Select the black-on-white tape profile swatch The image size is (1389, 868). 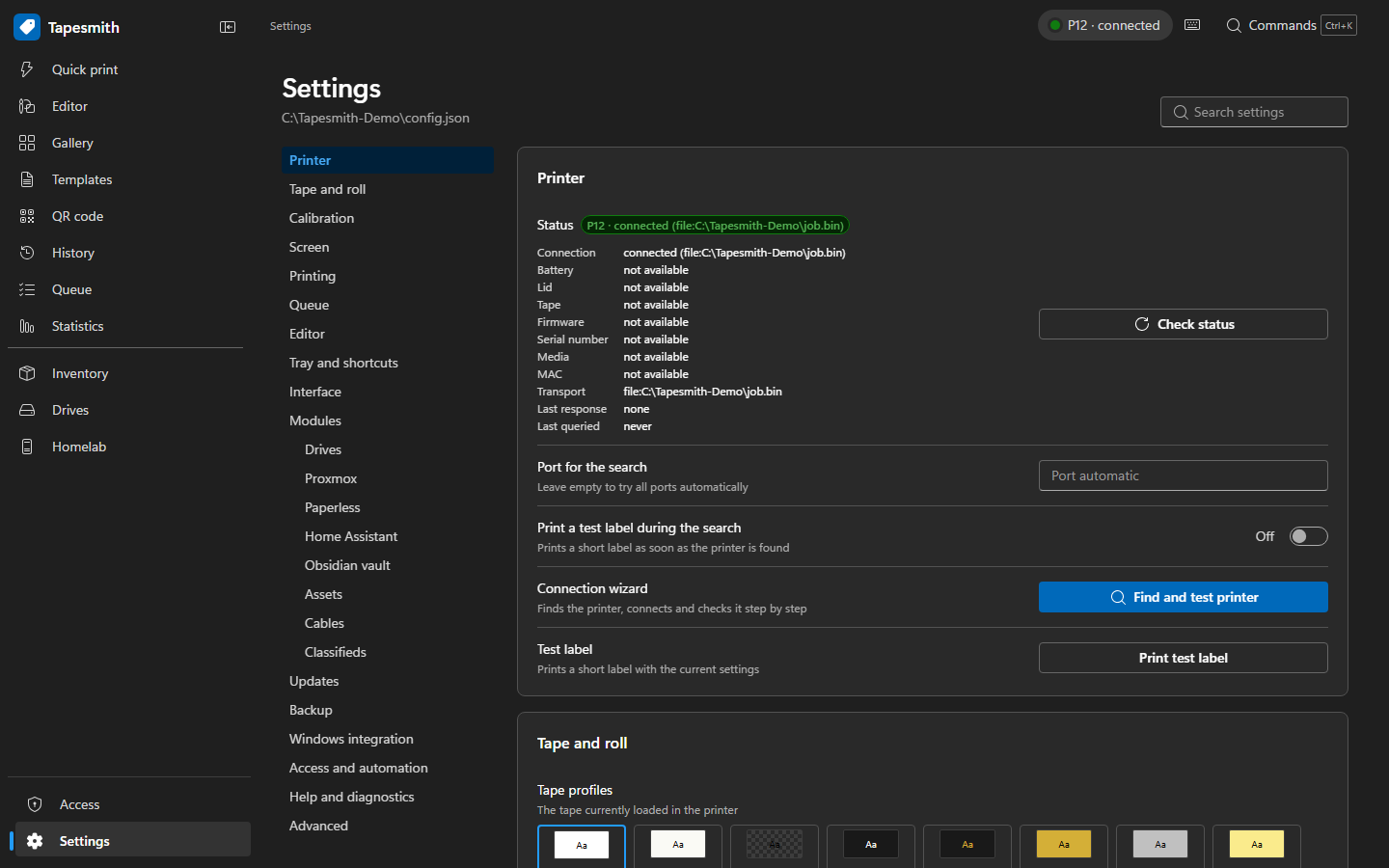coord(582,845)
